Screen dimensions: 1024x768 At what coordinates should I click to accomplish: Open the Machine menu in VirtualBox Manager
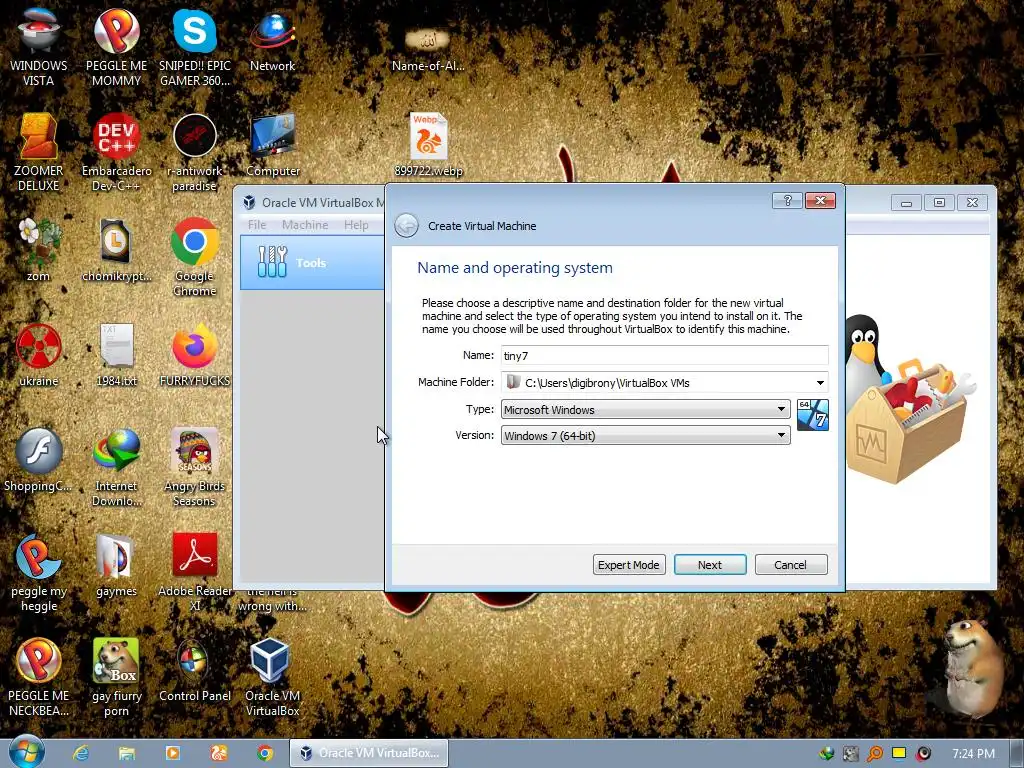coord(305,225)
